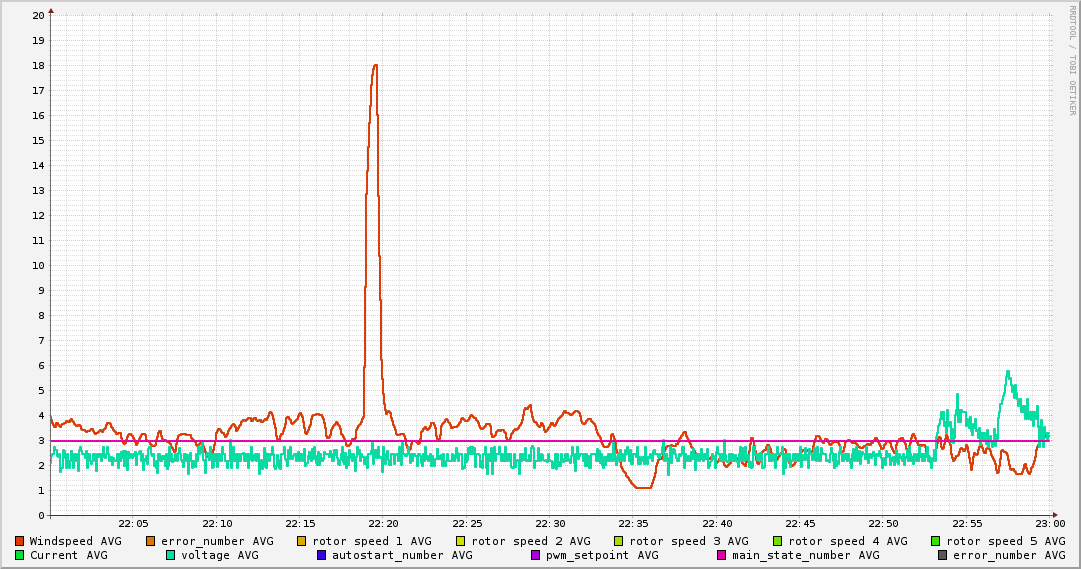Click the 22:40 time axis label
This screenshot has height=569, width=1081.
718,524
